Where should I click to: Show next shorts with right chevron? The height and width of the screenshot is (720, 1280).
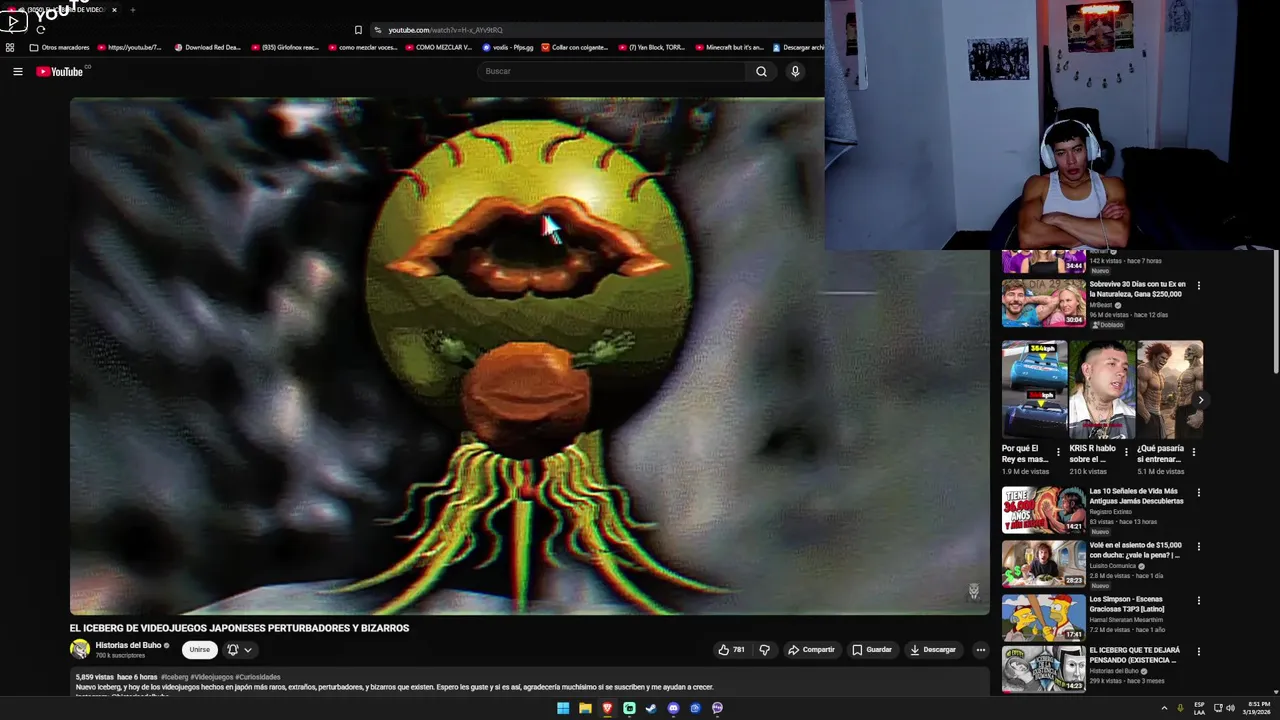pos(1201,400)
